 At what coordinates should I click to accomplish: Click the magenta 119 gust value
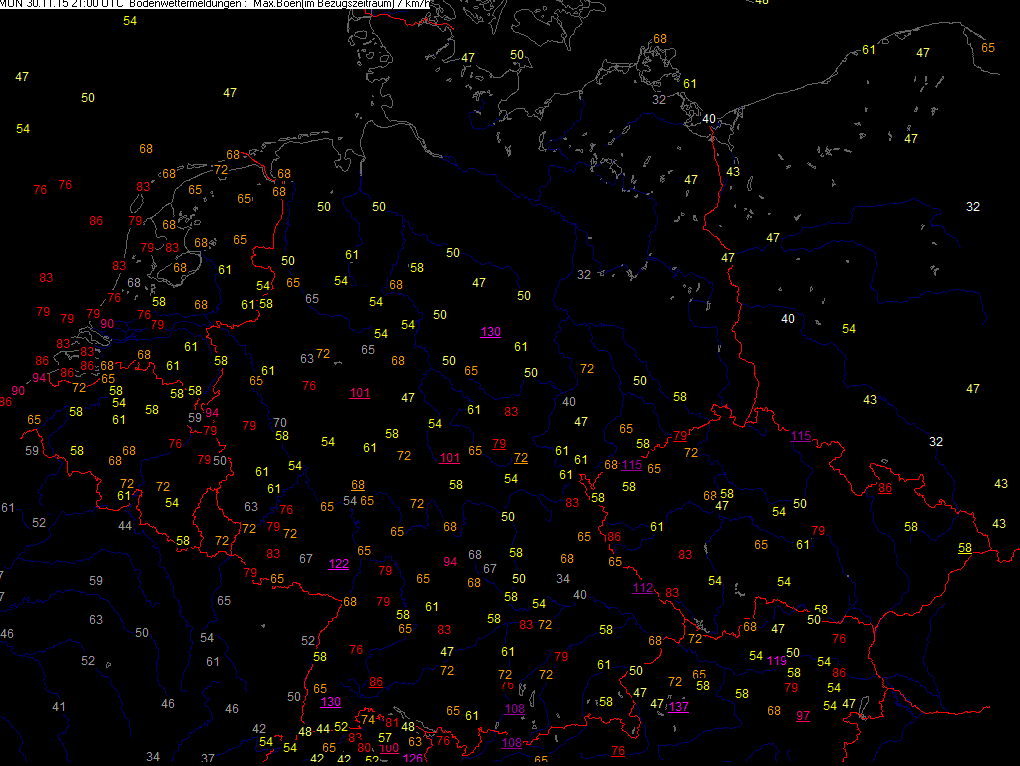click(776, 660)
